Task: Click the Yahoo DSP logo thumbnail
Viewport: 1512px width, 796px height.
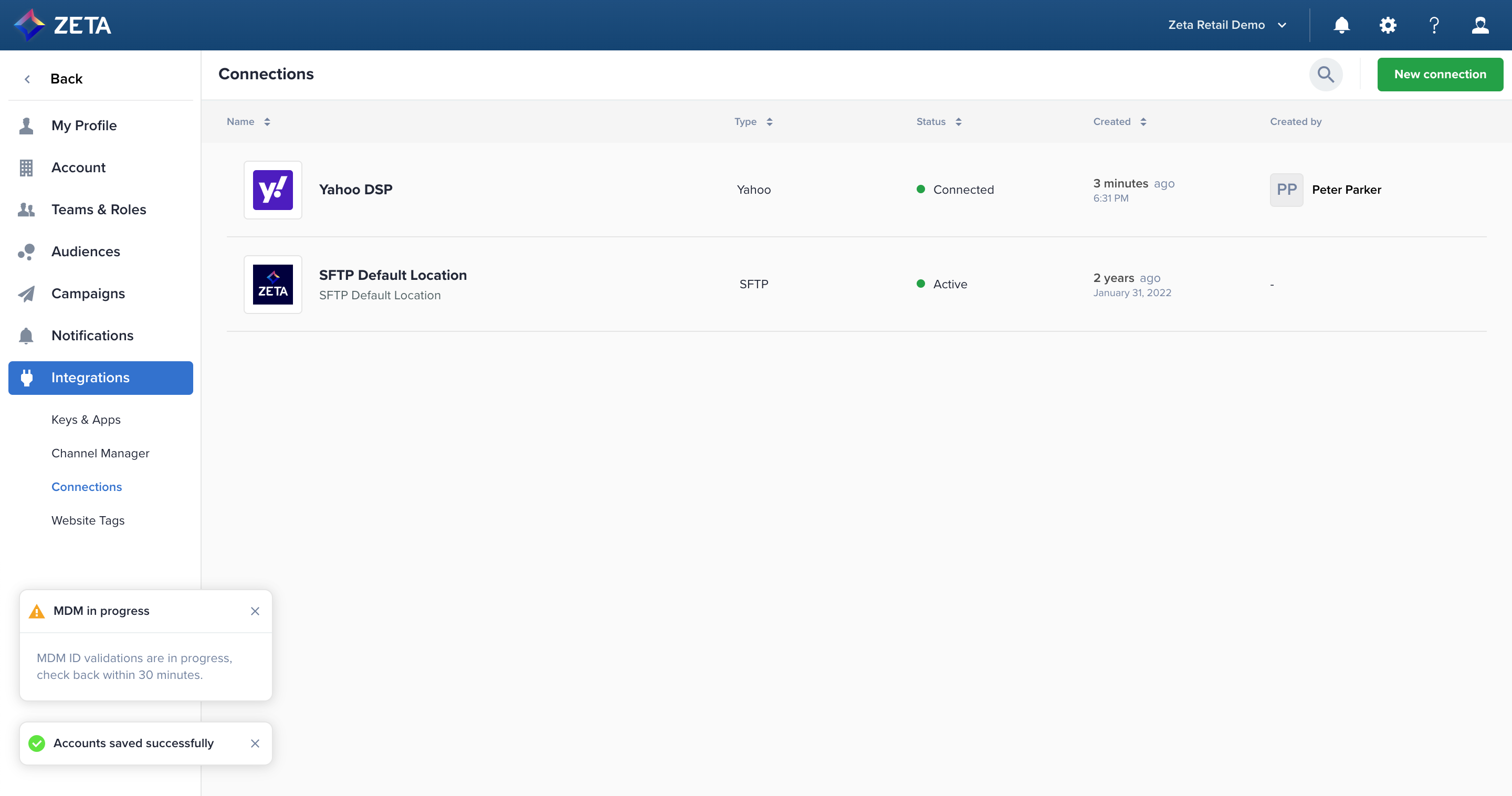Action: click(273, 190)
